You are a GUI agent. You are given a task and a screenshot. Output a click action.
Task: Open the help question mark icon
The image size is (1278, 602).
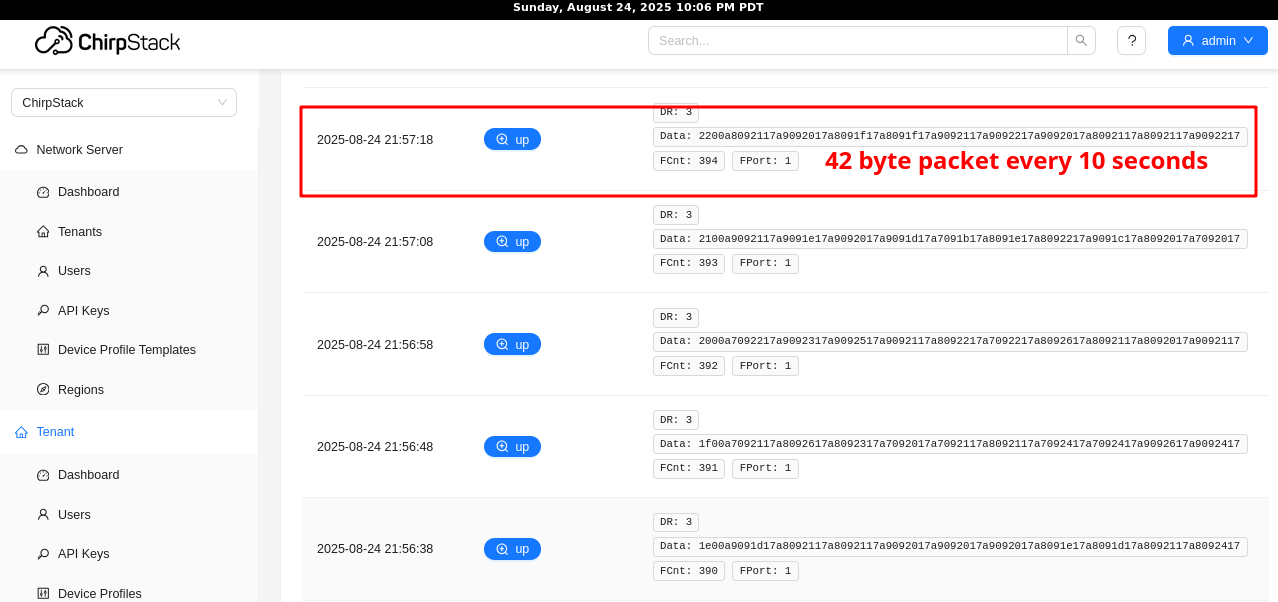click(1131, 40)
